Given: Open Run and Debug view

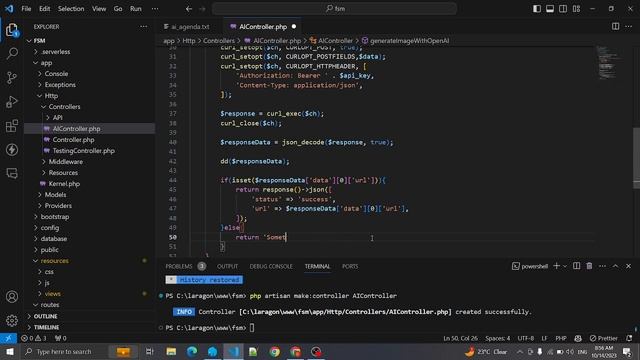Looking at the screenshot, I should [x=12, y=102].
